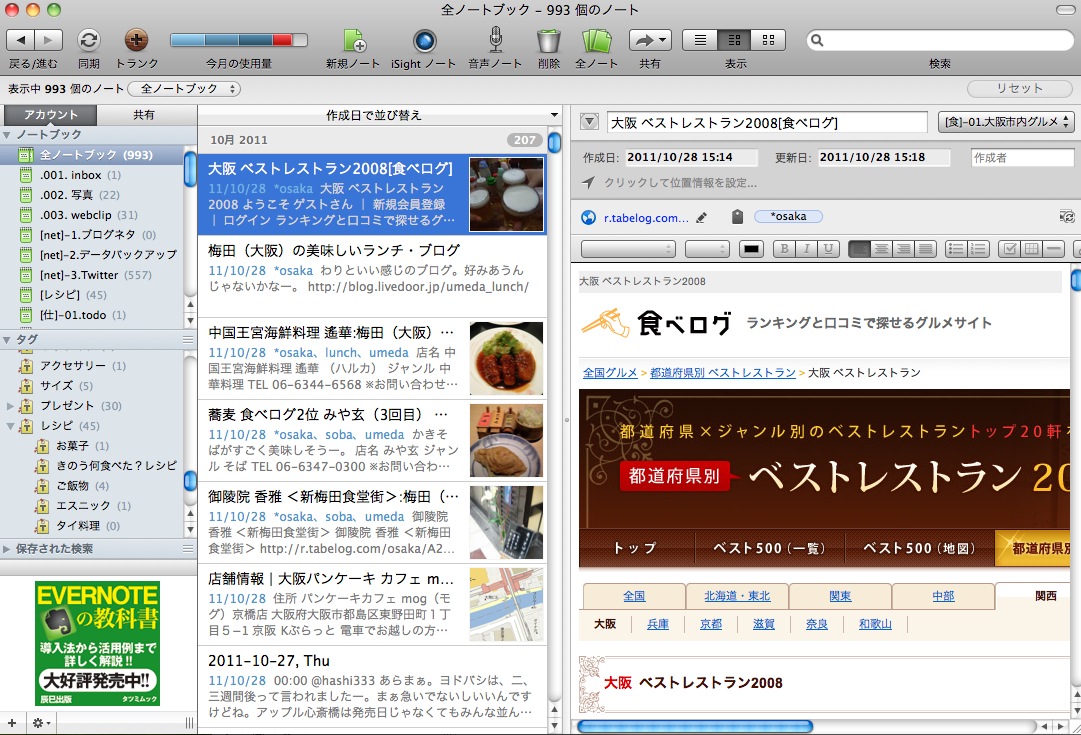Image resolution: width=1081 pixels, height=735 pixels.
Task: Insert a table into the note
Action: pyautogui.click(x=1031, y=249)
